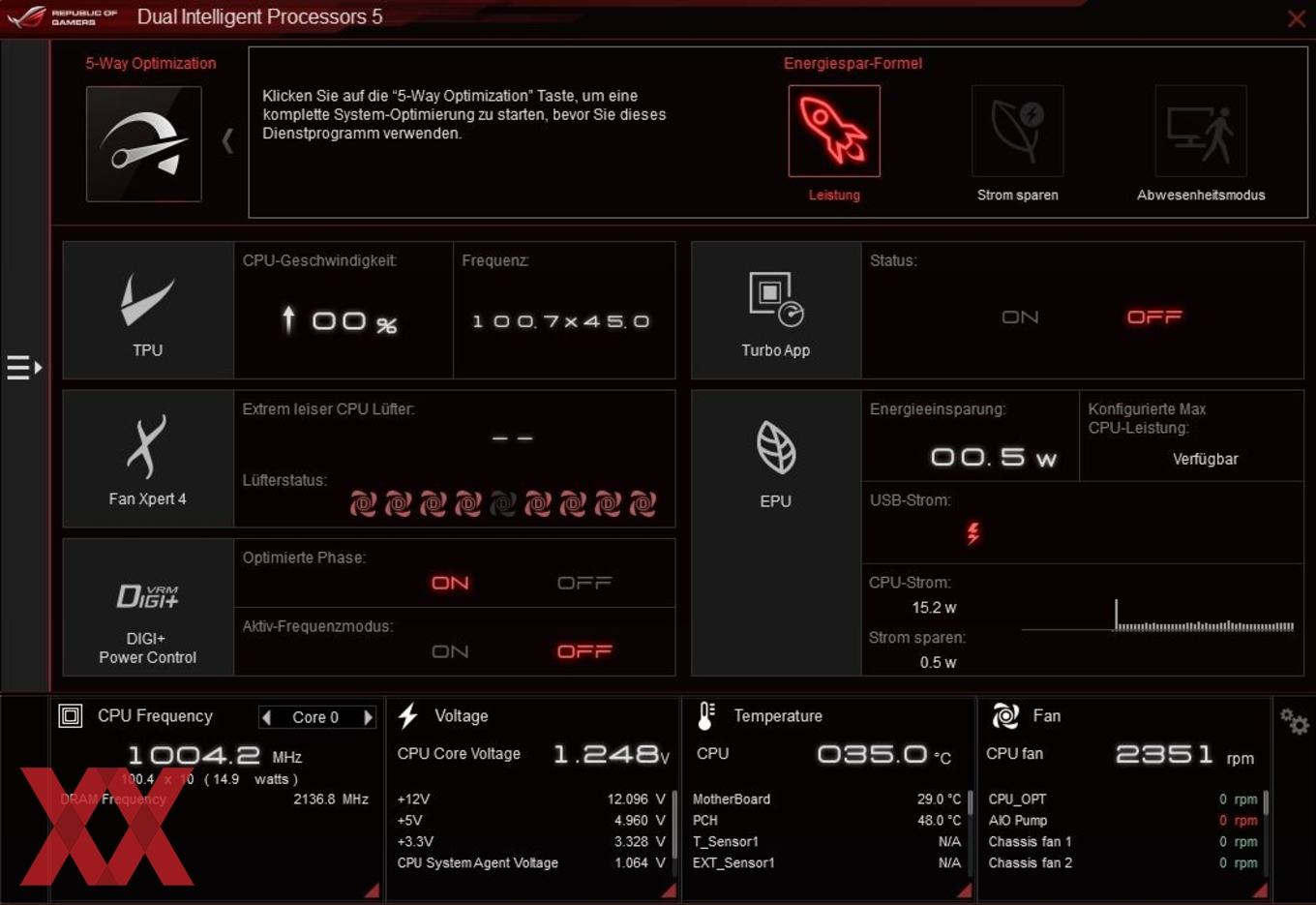Switch to next CPU core
Screen dimensions: 1316x905
pyautogui.click(x=368, y=717)
